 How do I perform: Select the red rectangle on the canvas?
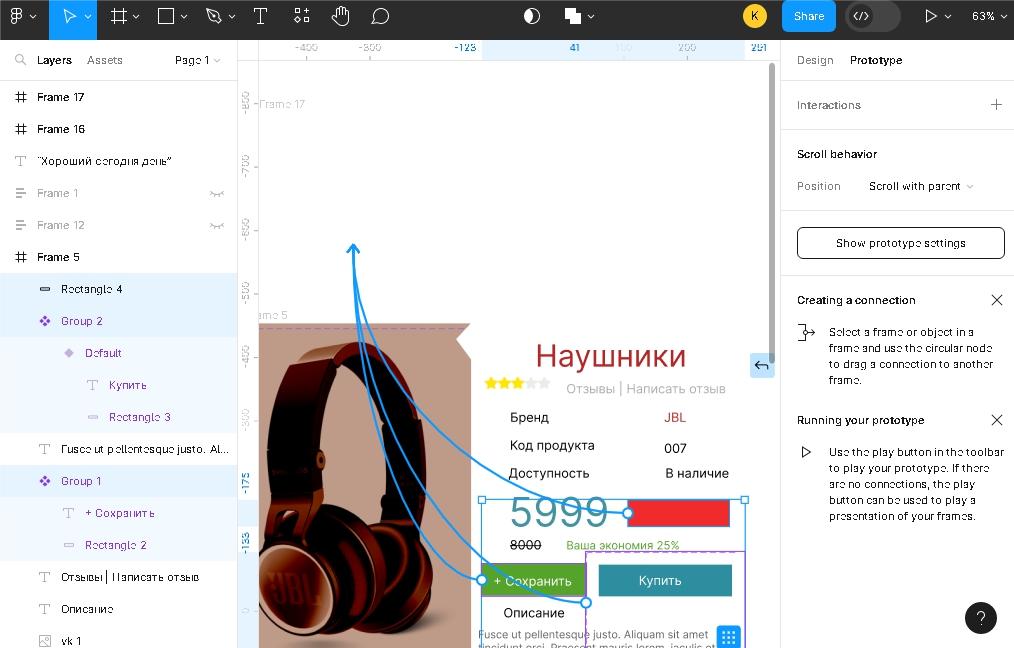pyautogui.click(x=680, y=514)
